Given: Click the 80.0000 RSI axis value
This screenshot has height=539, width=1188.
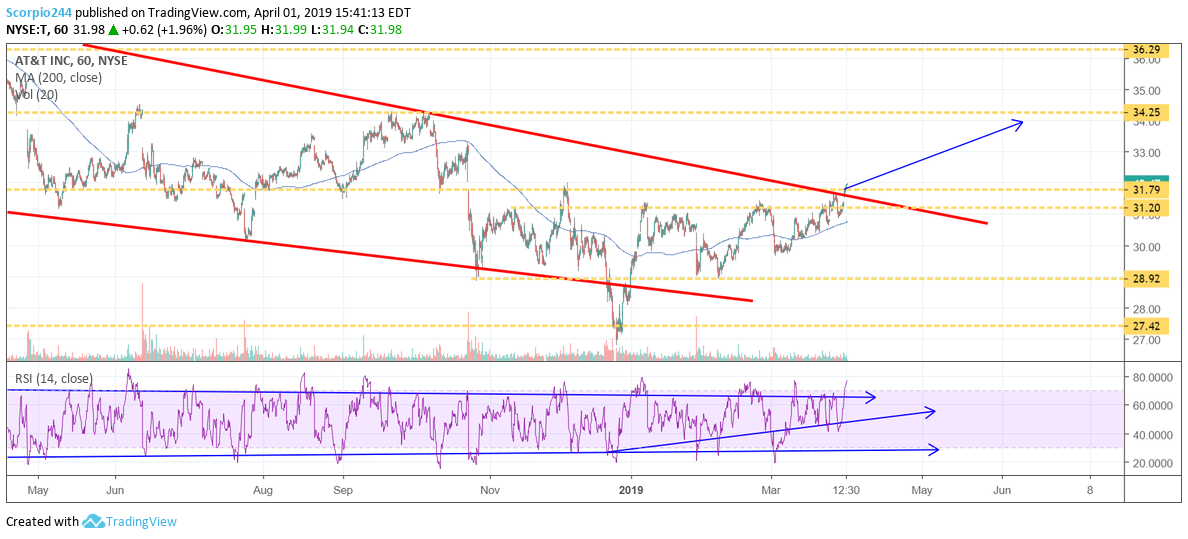Looking at the screenshot, I should (1152, 377).
